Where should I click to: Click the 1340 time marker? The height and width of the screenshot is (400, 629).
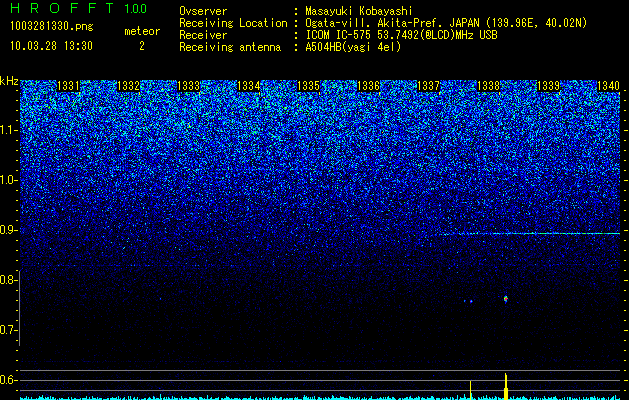[608, 86]
